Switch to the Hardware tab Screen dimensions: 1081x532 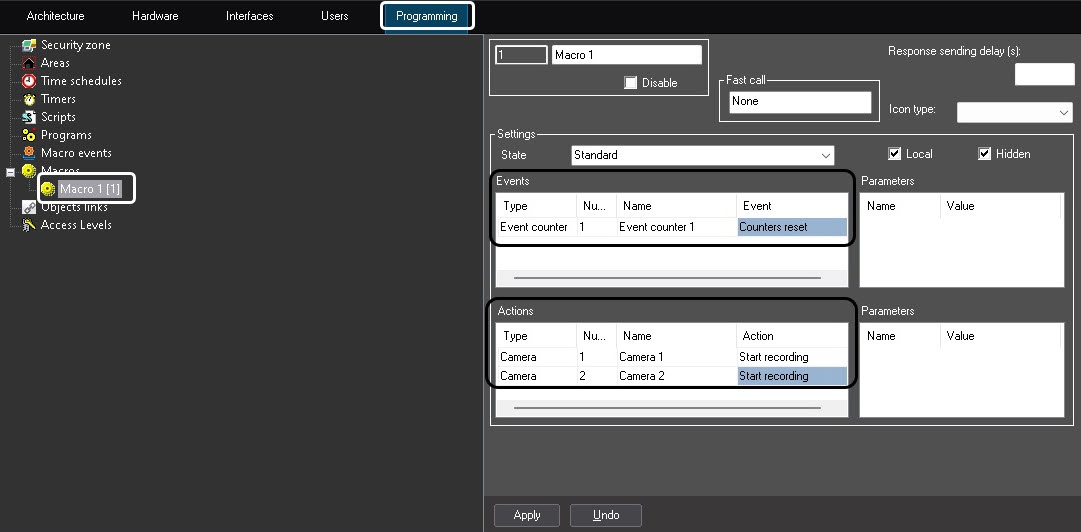[x=155, y=16]
